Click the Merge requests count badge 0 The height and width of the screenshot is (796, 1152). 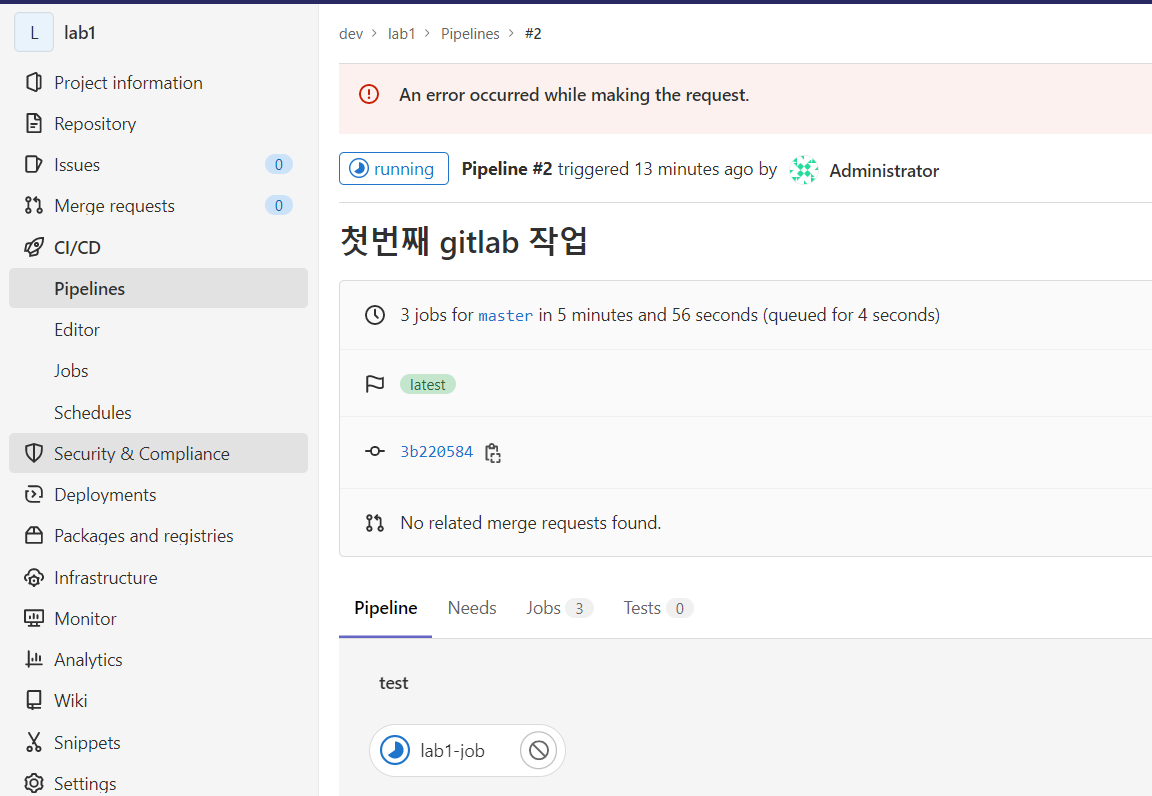pyautogui.click(x=278, y=205)
